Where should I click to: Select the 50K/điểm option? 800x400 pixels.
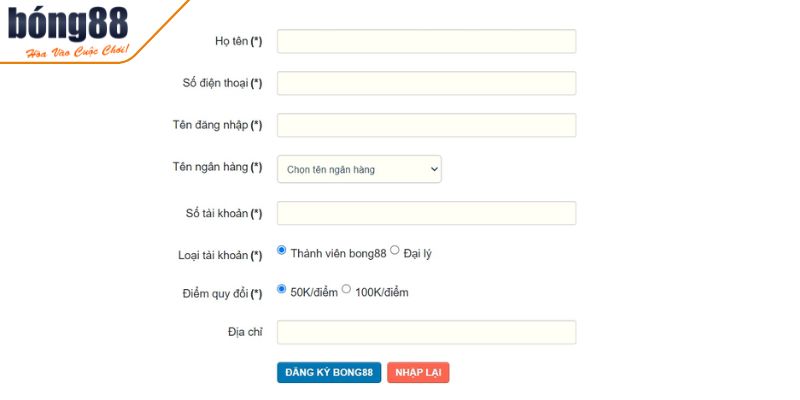pos(282,289)
